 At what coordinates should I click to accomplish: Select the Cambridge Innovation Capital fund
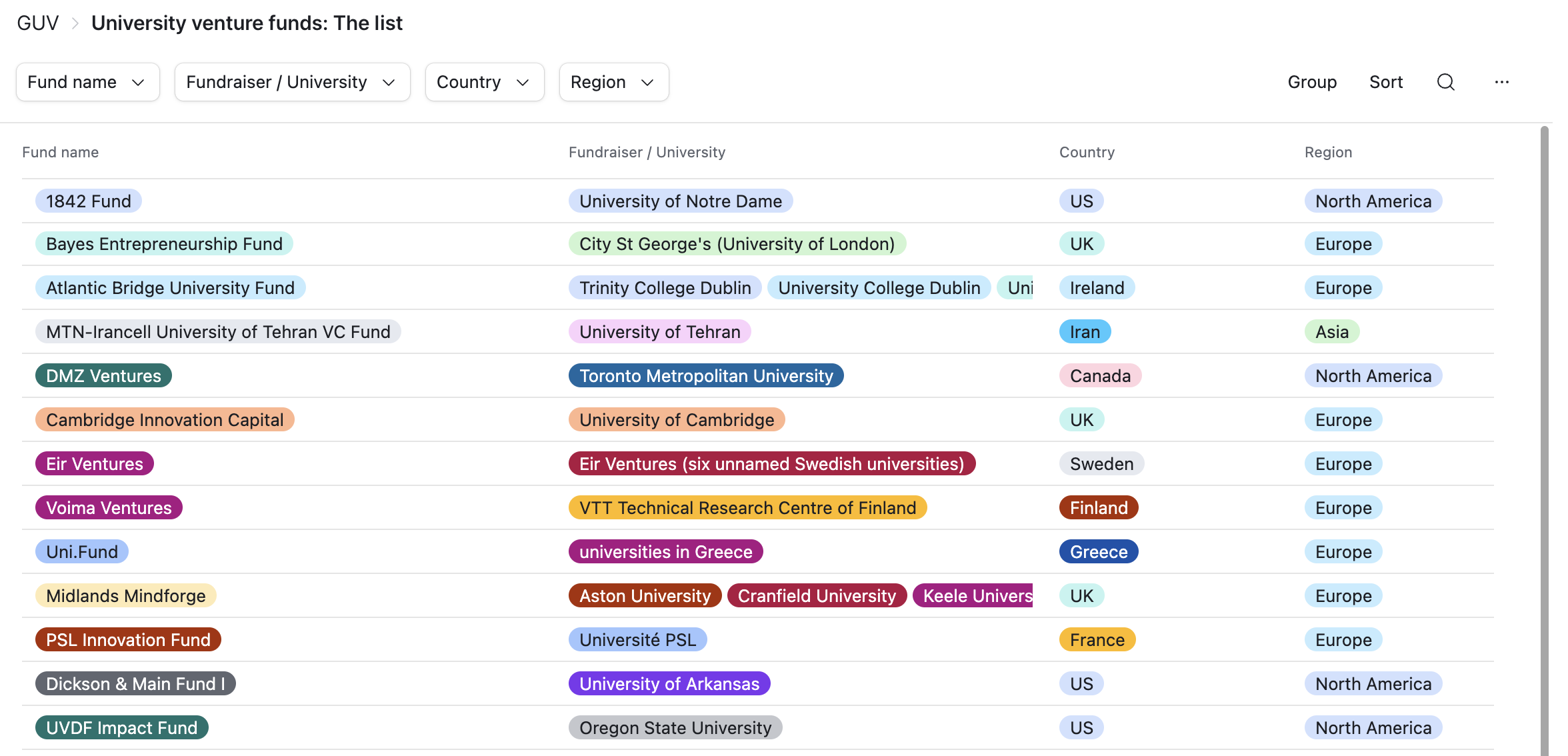(x=164, y=419)
